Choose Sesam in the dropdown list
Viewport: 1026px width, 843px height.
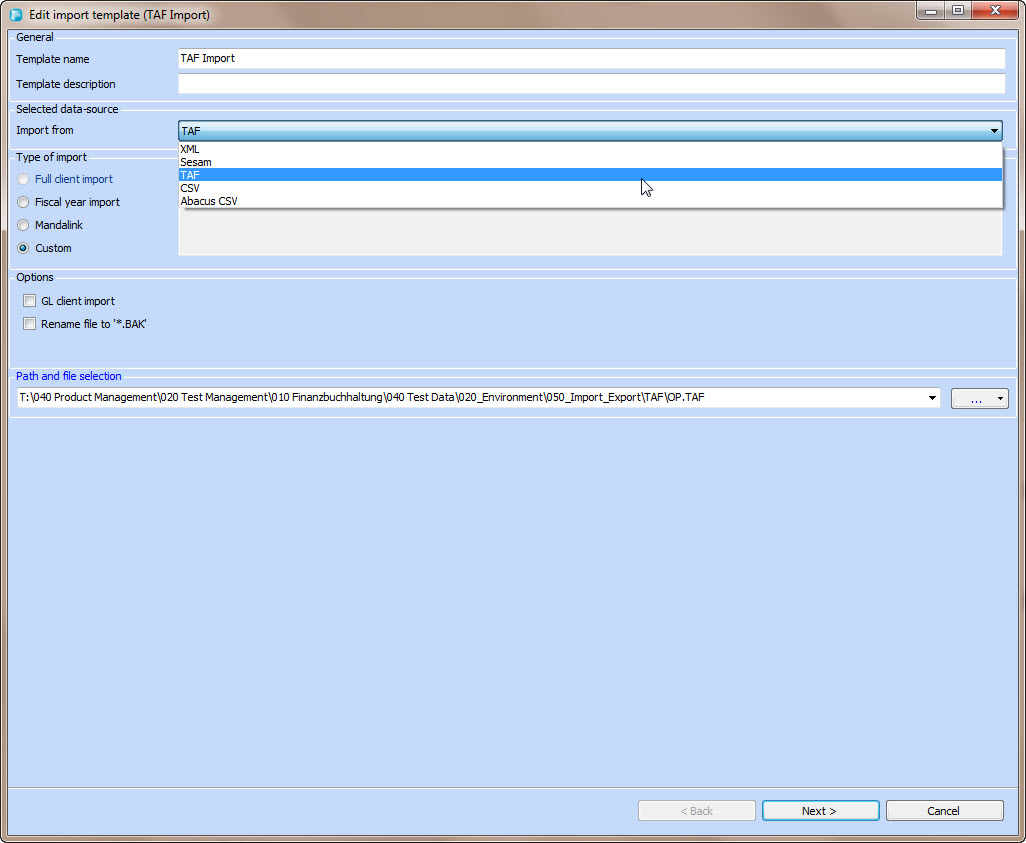196,162
